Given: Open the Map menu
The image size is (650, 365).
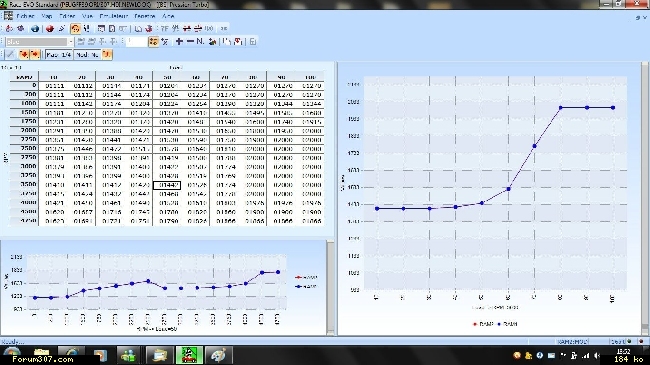Looking at the screenshot, I should click(46, 16).
